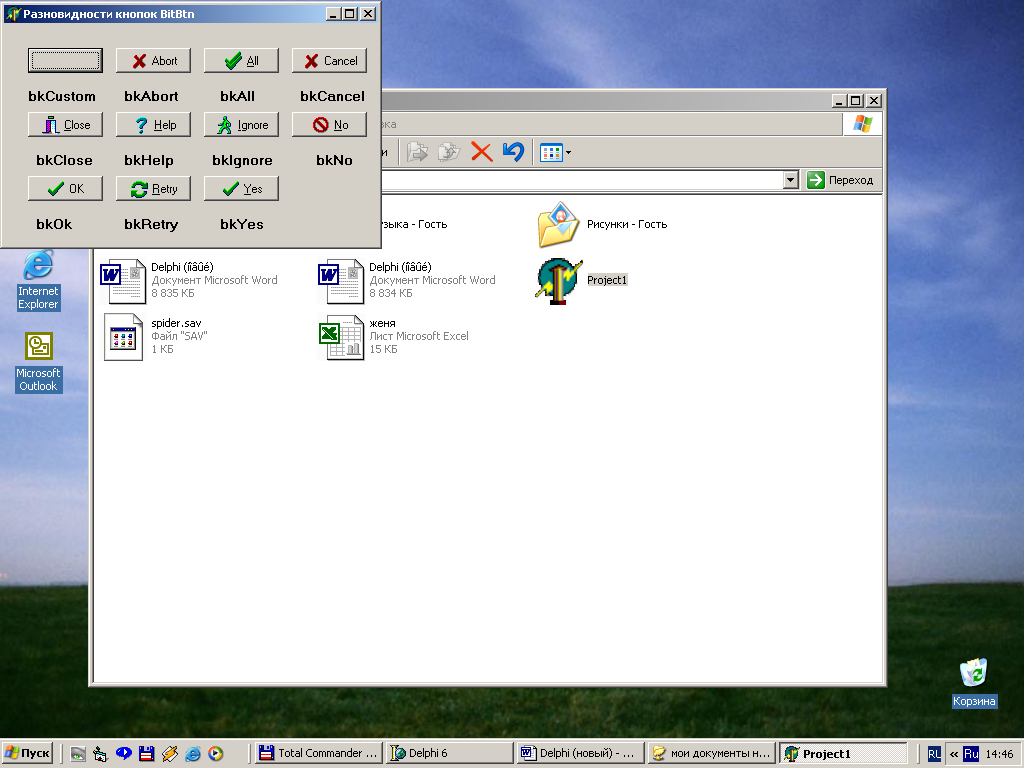This screenshot has height=768, width=1024.
Task: Select the Internet Explorer desktop icon
Action: click(x=38, y=280)
